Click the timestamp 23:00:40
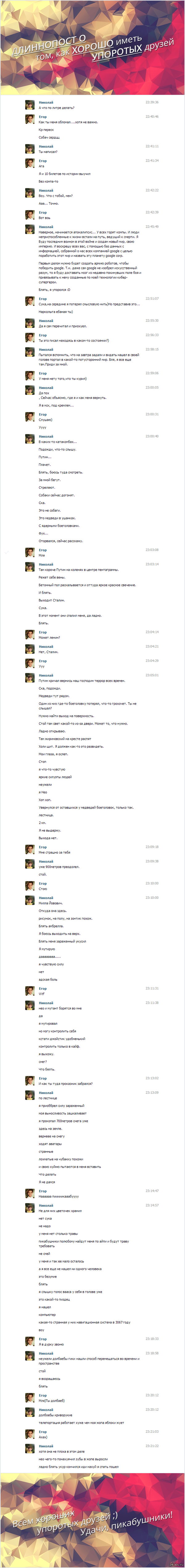This screenshot has width=185, height=1568. (152, 436)
